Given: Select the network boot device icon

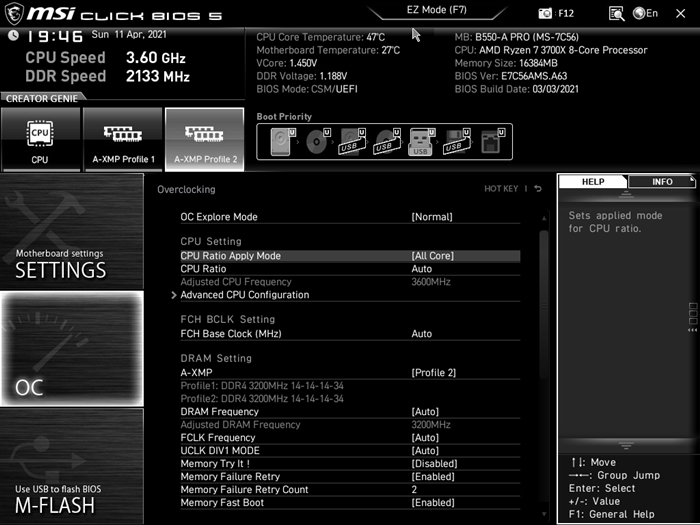Looking at the screenshot, I should (x=492, y=142).
